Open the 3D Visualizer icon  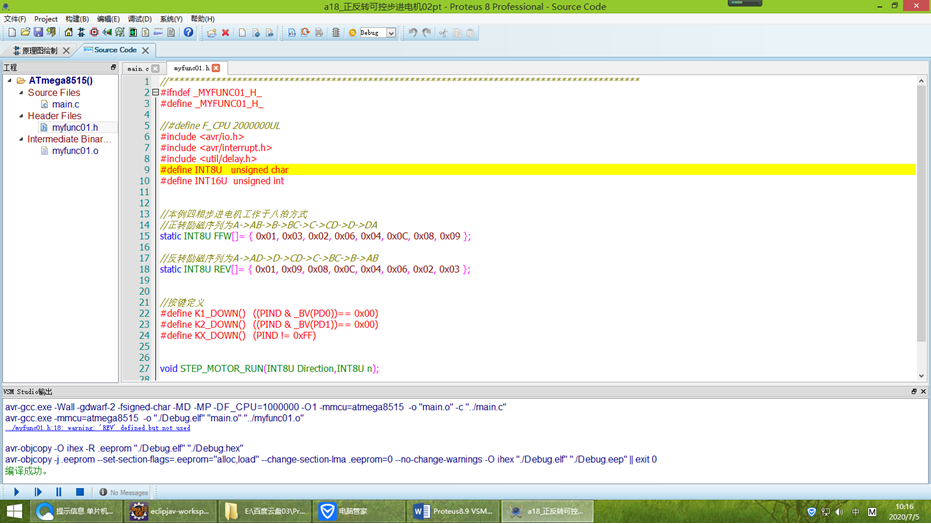(x=107, y=33)
